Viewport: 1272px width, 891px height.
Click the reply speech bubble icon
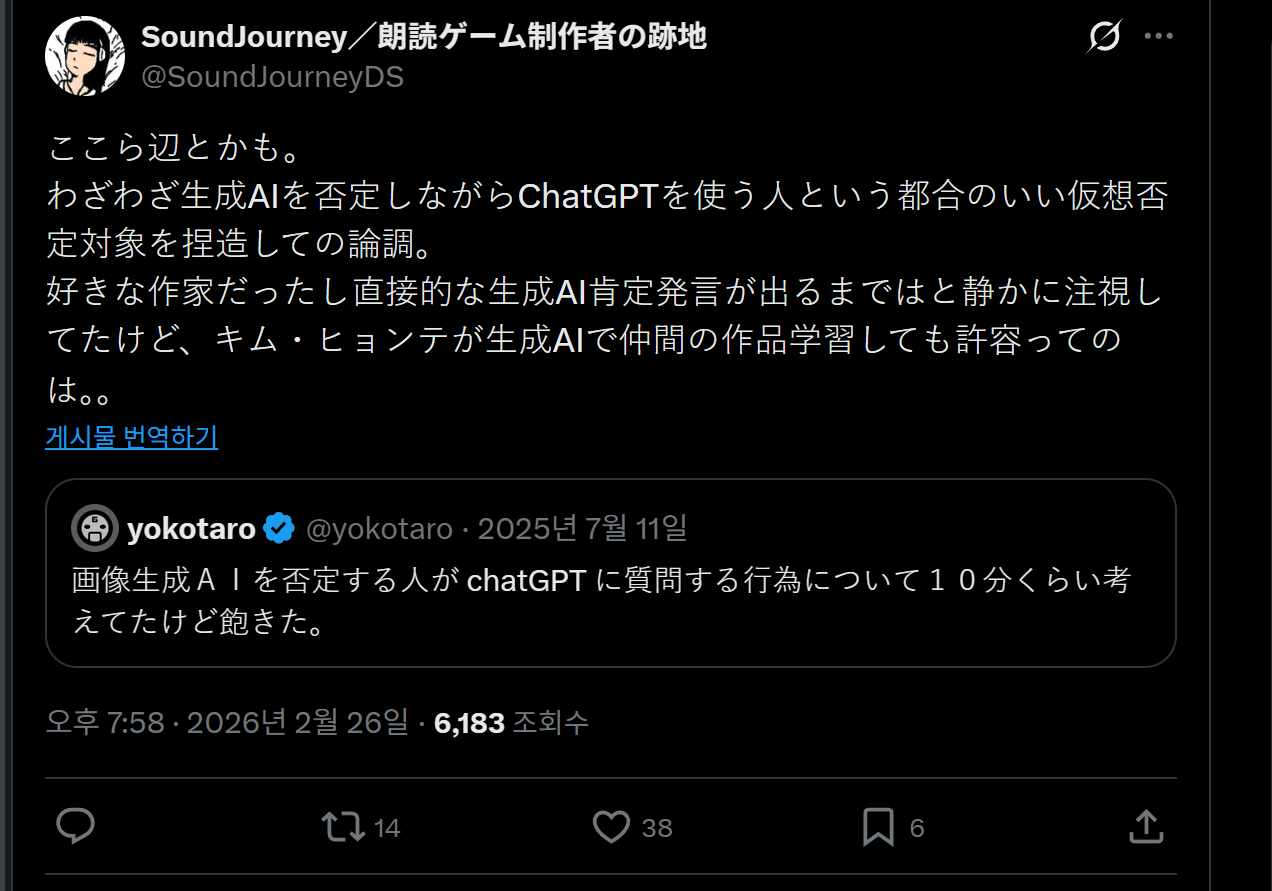pyautogui.click(x=75, y=827)
